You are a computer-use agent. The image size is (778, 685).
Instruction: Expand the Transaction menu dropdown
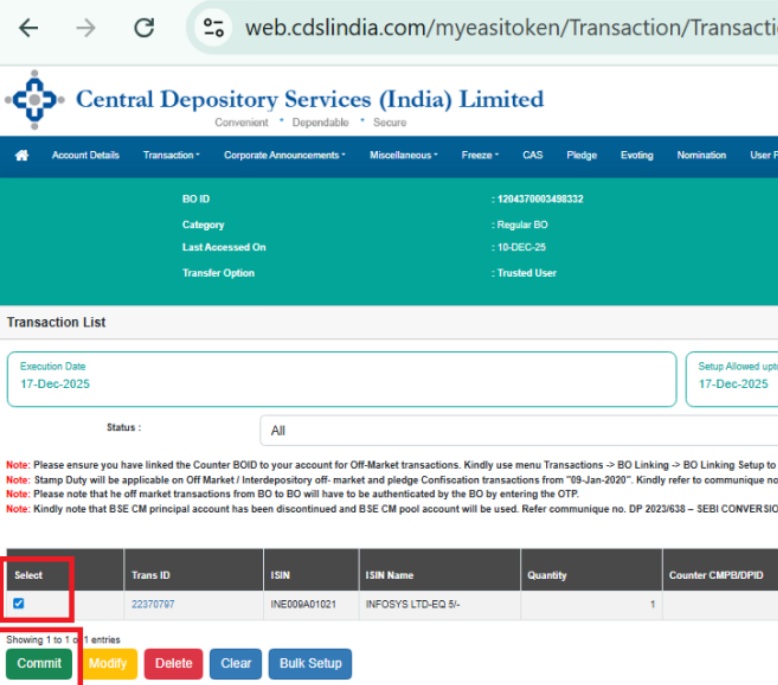pos(171,155)
